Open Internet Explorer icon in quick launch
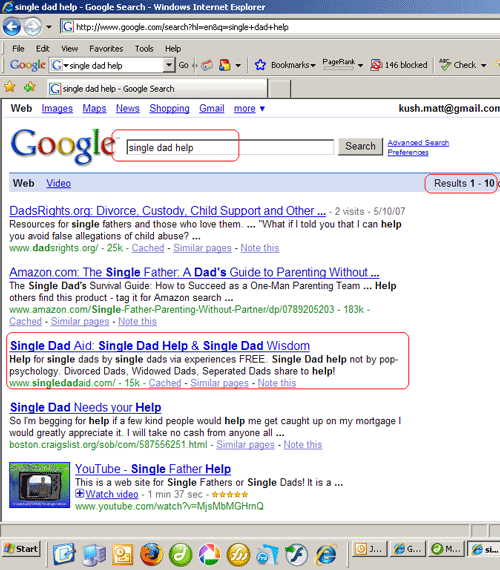500x570 pixels. [326, 555]
